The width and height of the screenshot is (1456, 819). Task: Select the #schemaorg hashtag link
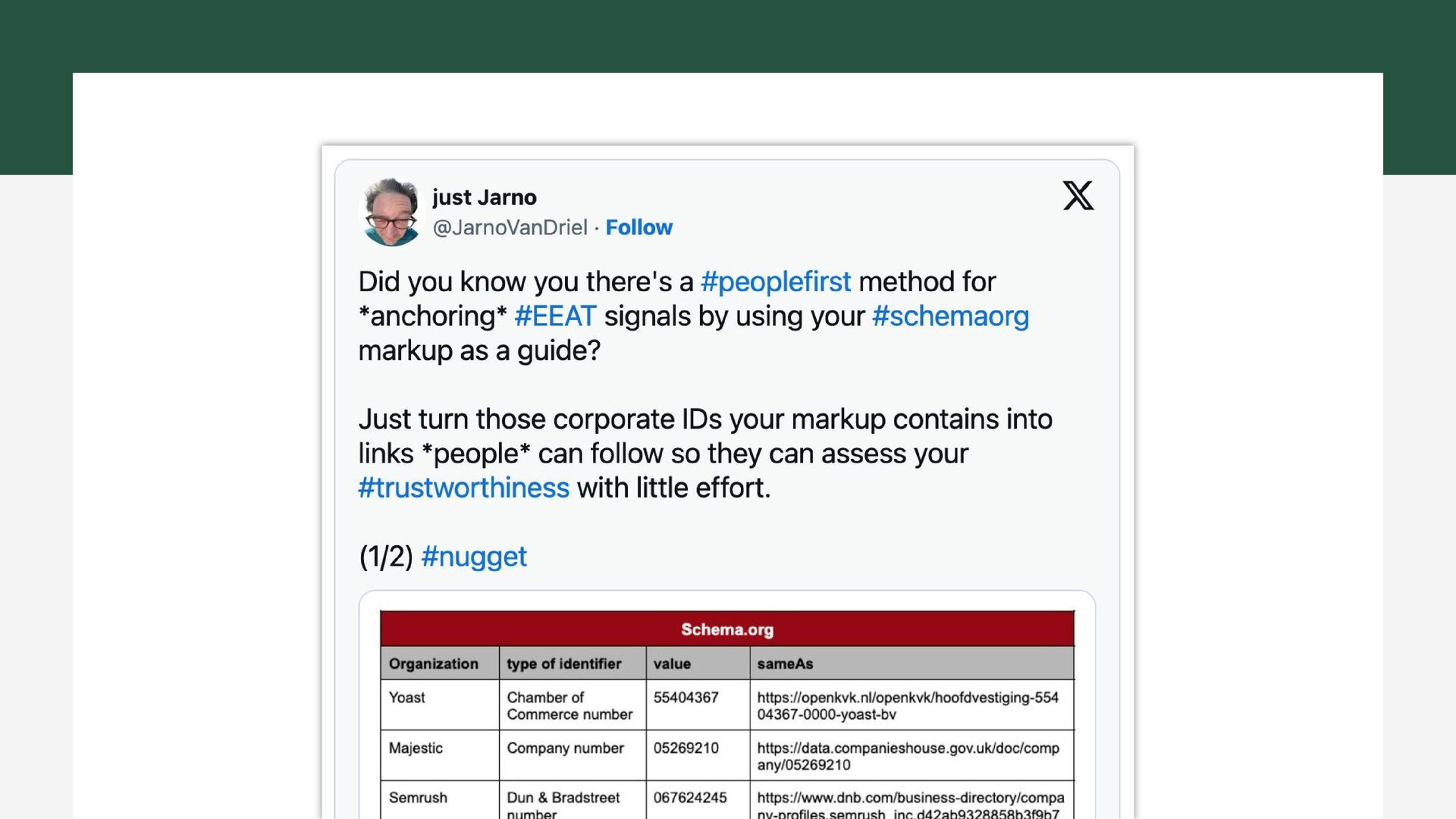tap(950, 316)
